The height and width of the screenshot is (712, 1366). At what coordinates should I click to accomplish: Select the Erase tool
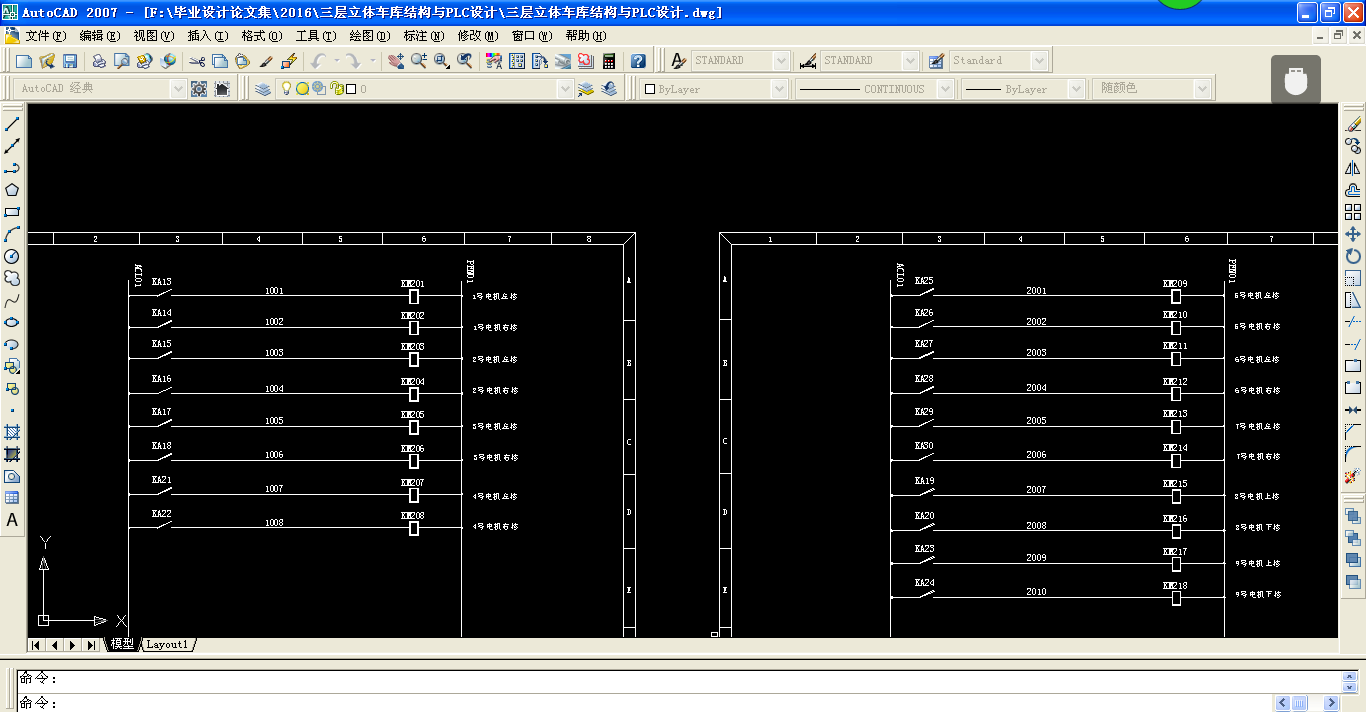click(1353, 124)
